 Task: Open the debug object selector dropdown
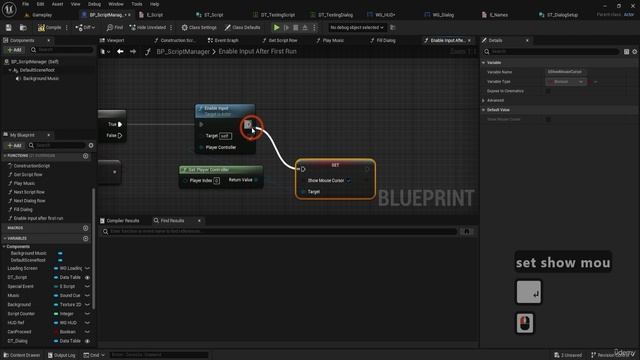click(357, 27)
